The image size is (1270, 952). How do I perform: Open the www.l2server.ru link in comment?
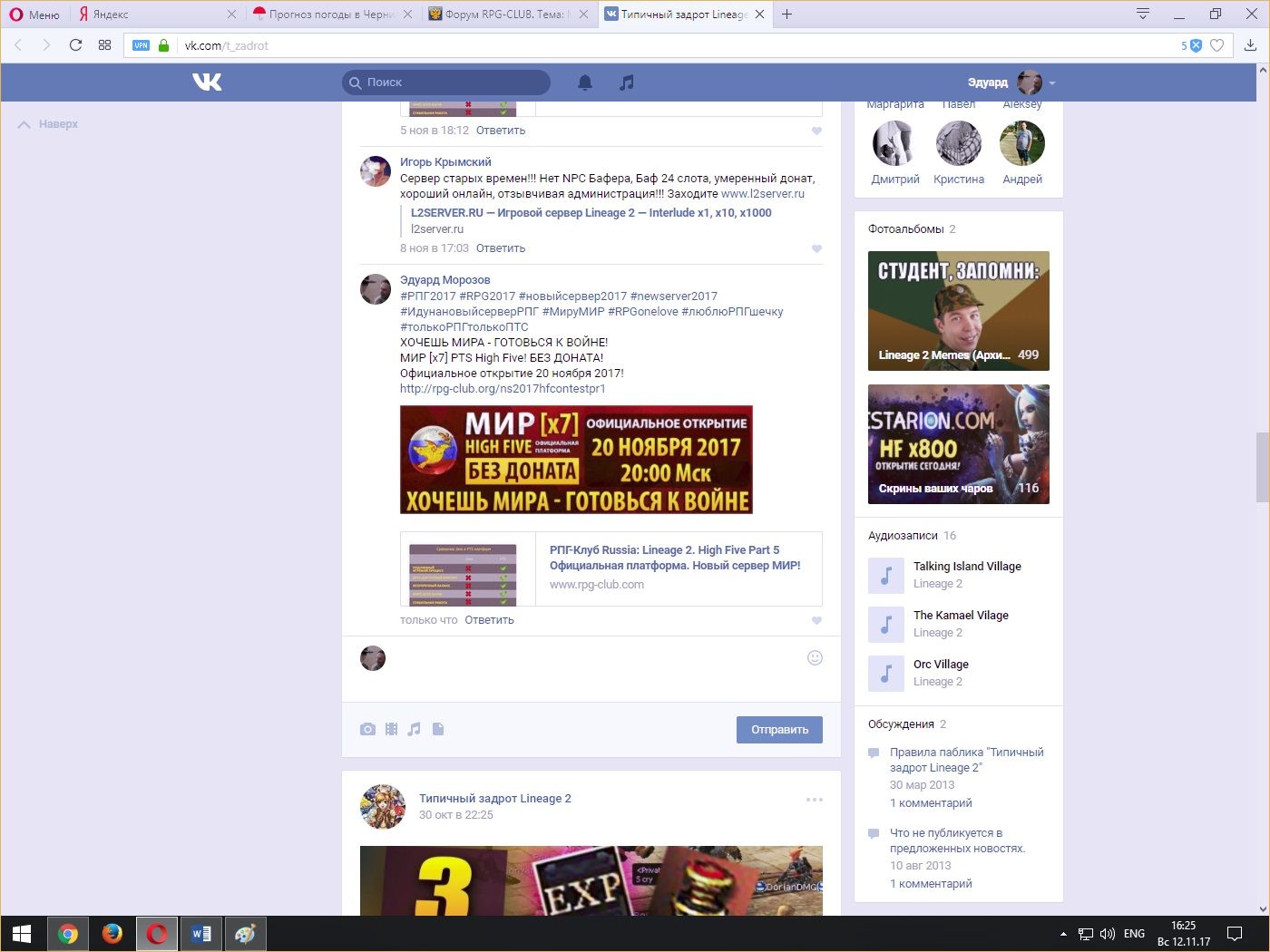coord(763,194)
